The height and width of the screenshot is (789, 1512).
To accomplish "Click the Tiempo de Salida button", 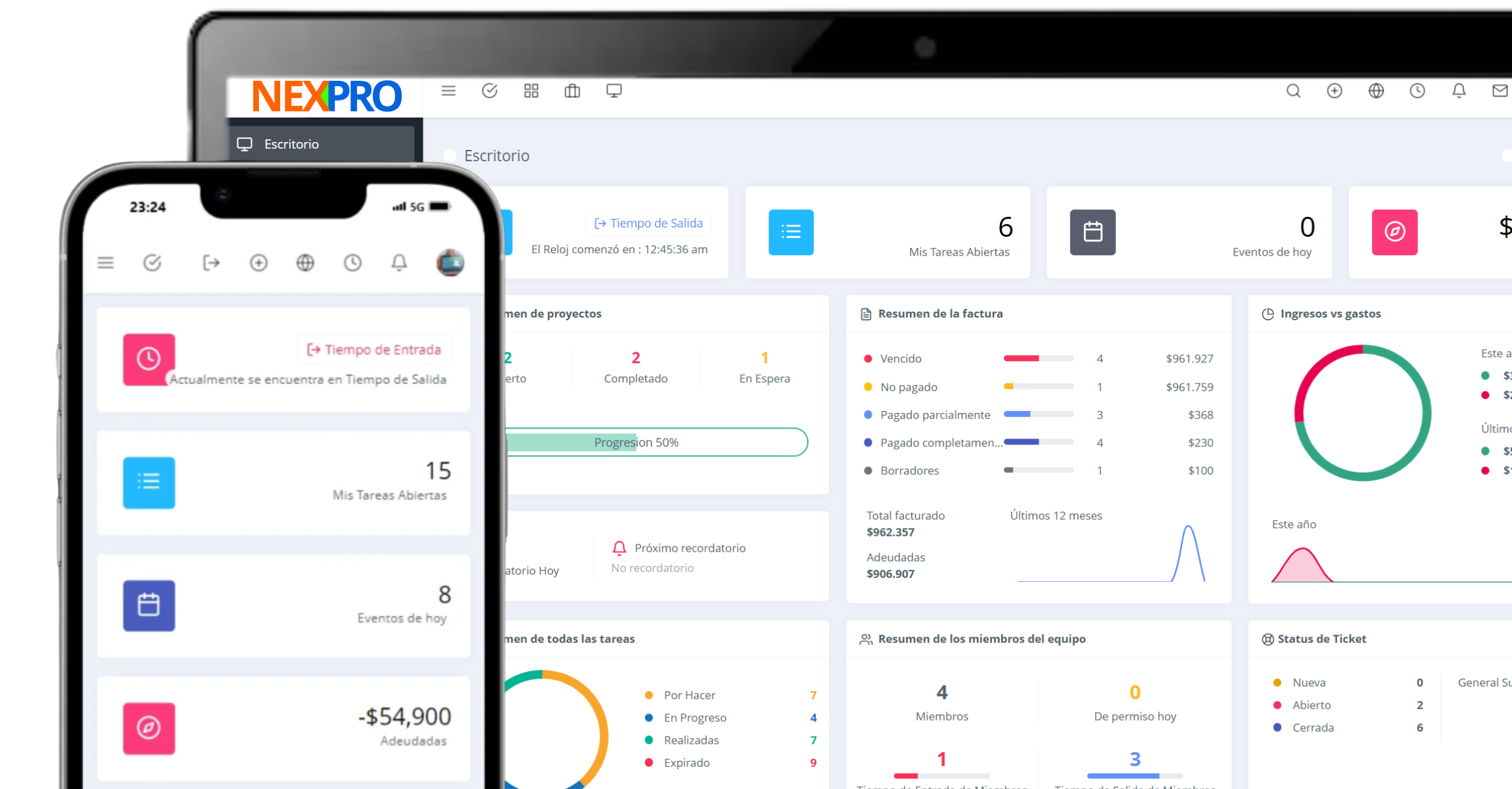I will 648,223.
